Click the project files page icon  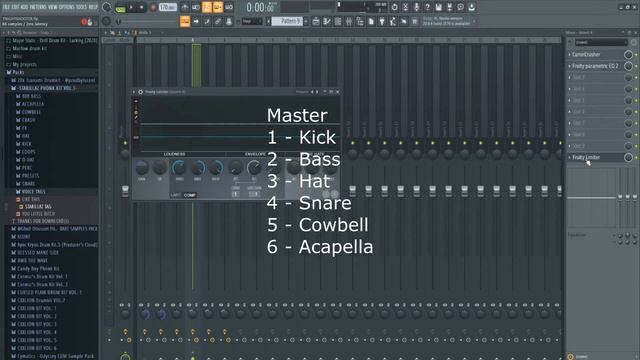tap(371, 22)
